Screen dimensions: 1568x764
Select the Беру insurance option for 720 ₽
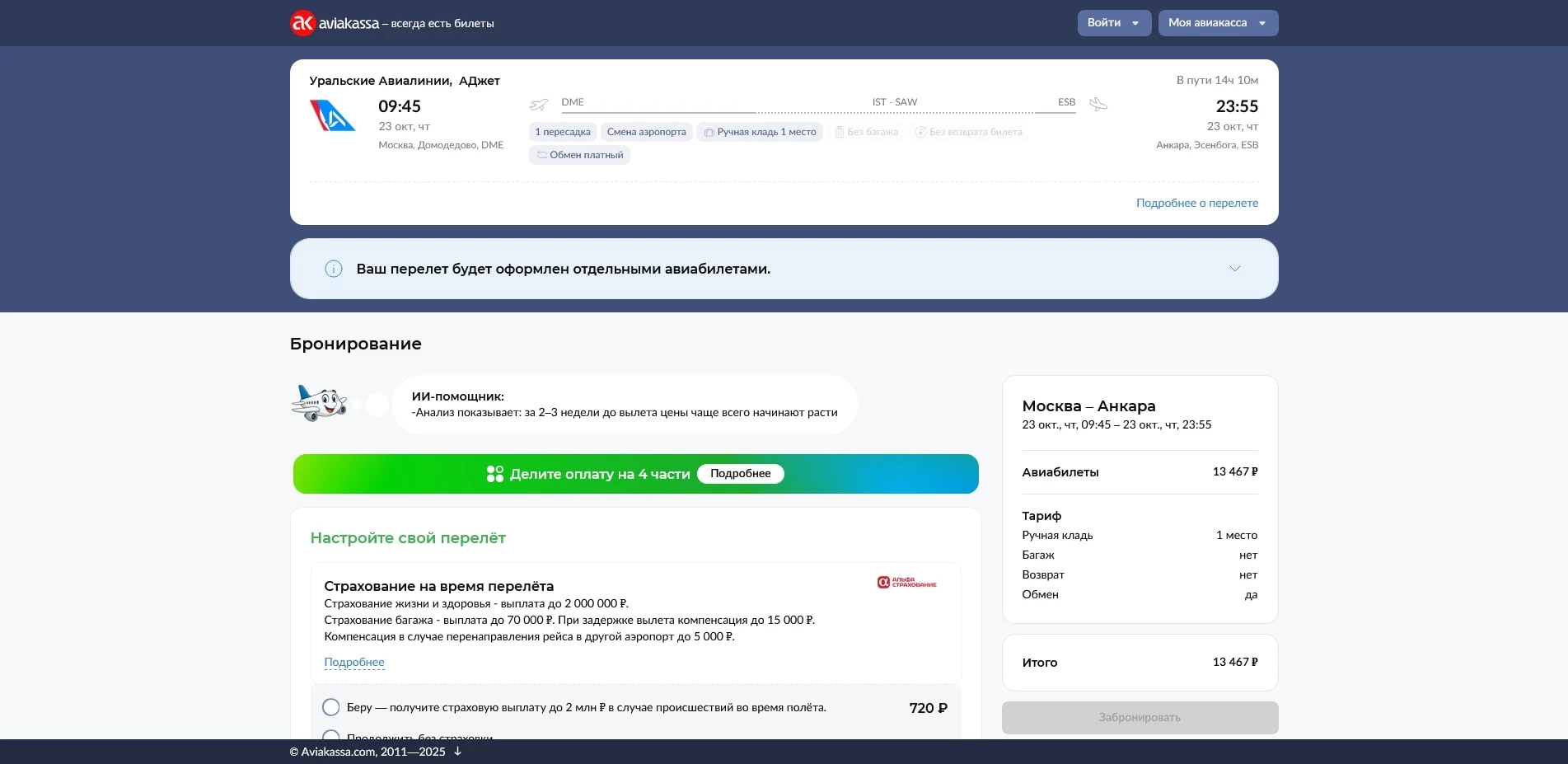[x=330, y=706]
